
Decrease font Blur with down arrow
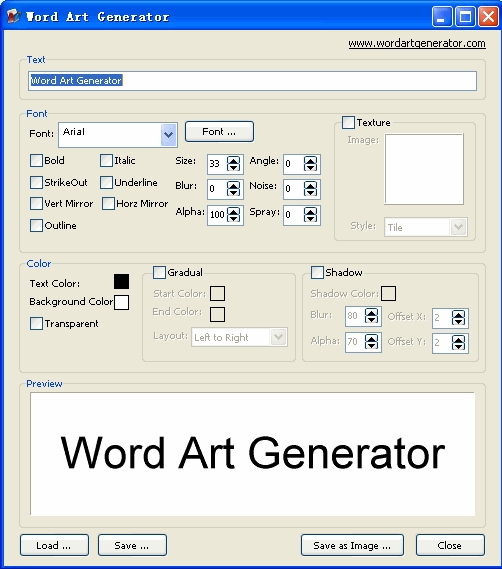point(233,193)
